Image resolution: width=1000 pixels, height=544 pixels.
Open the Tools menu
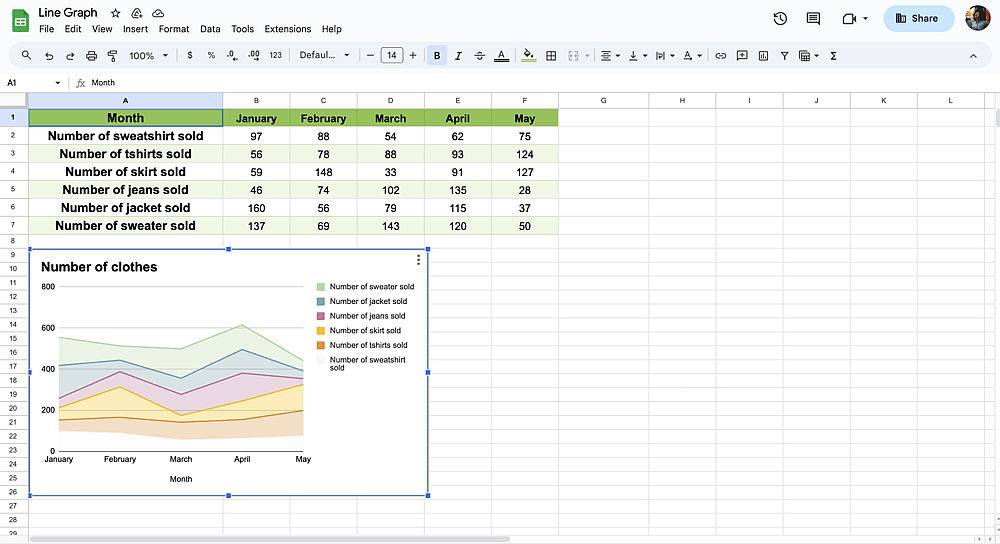pyautogui.click(x=242, y=29)
